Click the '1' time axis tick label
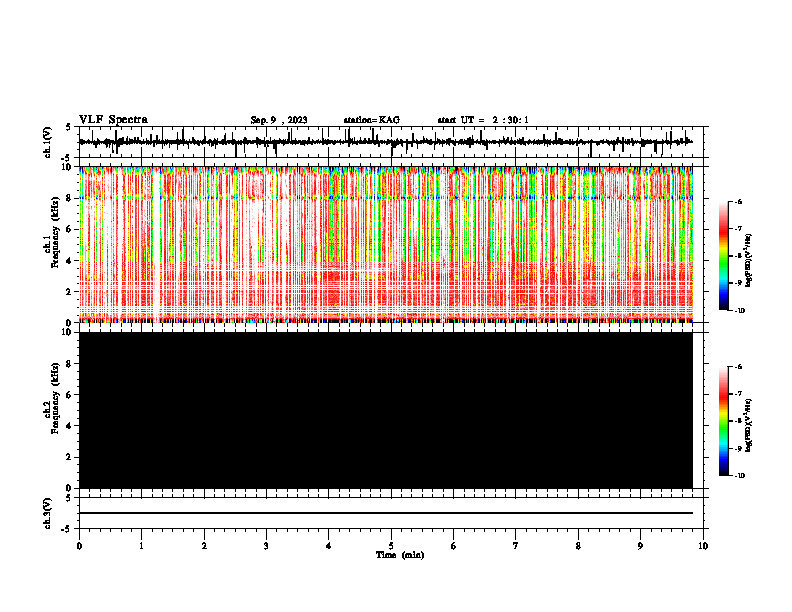 (141, 546)
